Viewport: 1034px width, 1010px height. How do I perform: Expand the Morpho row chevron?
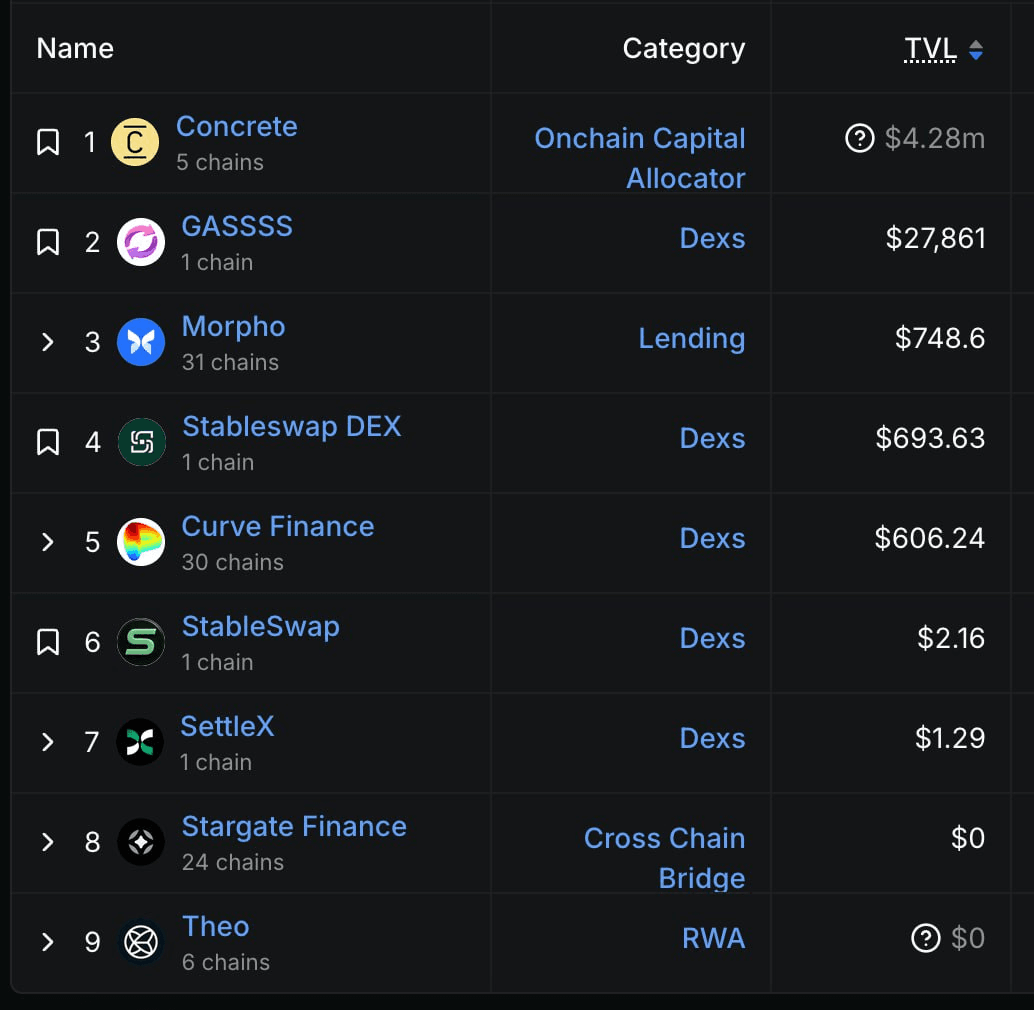click(x=47, y=342)
